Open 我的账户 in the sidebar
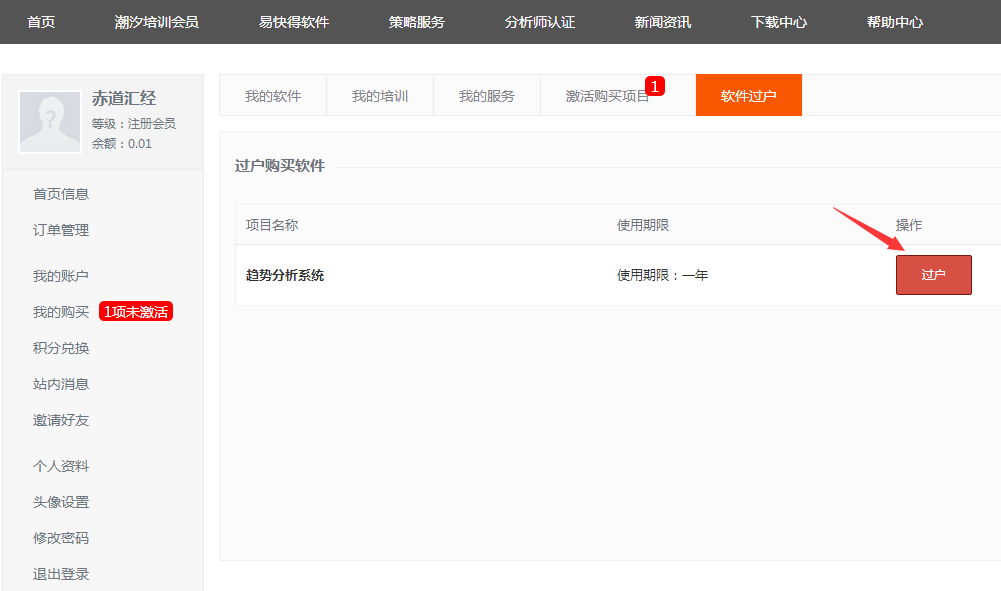This screenshot has height=591, width=1001. pyautogui.click(x=61, y=276)
